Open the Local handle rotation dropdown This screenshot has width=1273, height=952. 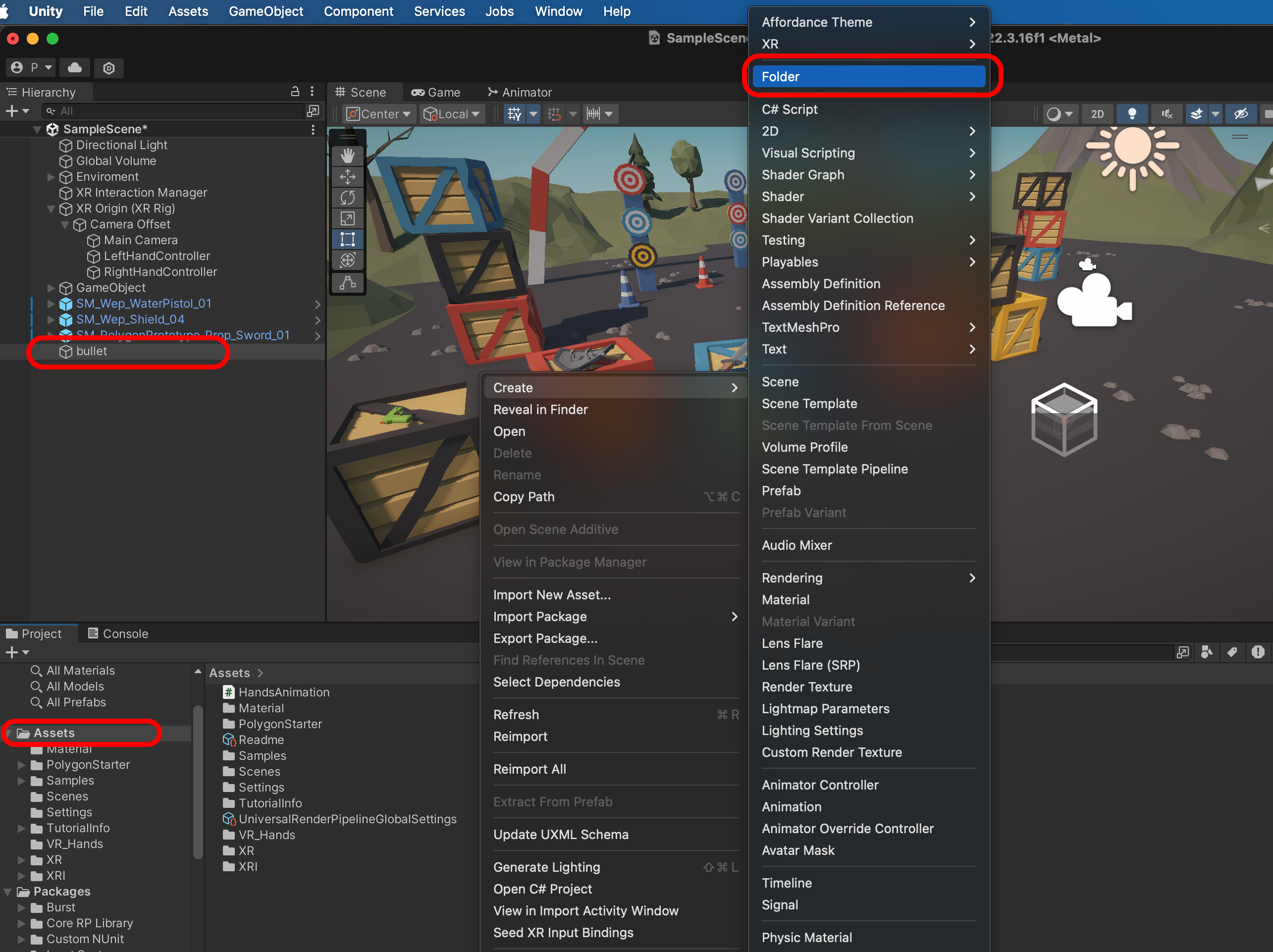(x=452, y=114)
